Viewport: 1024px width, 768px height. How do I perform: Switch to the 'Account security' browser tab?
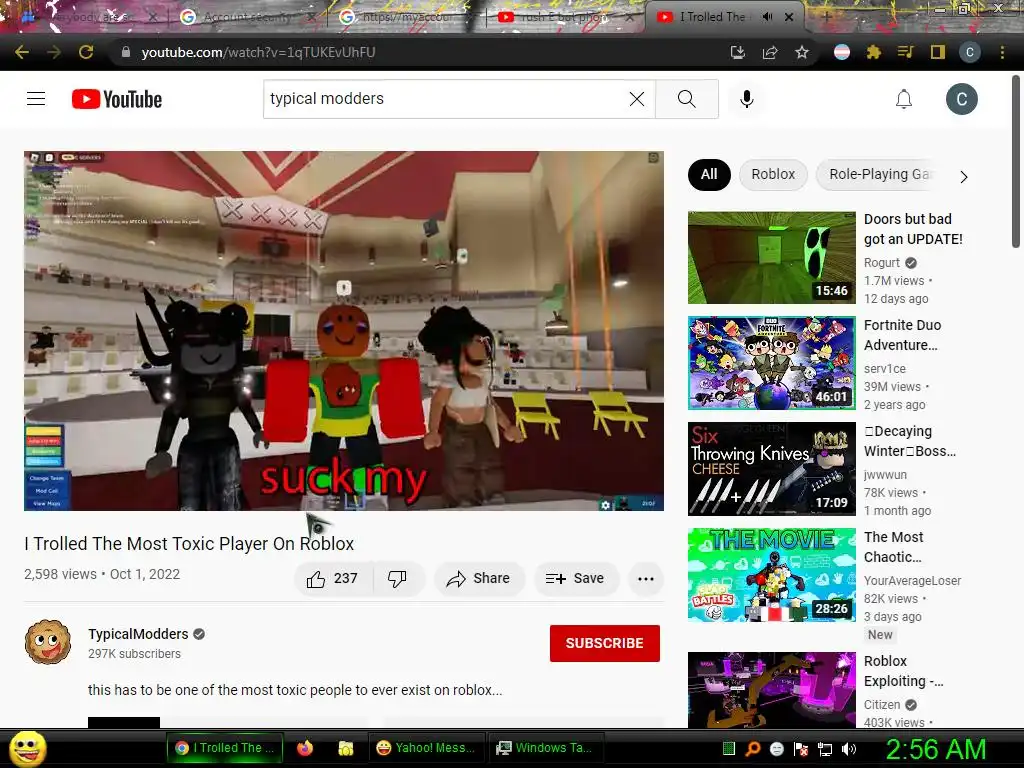coord(247,17)
